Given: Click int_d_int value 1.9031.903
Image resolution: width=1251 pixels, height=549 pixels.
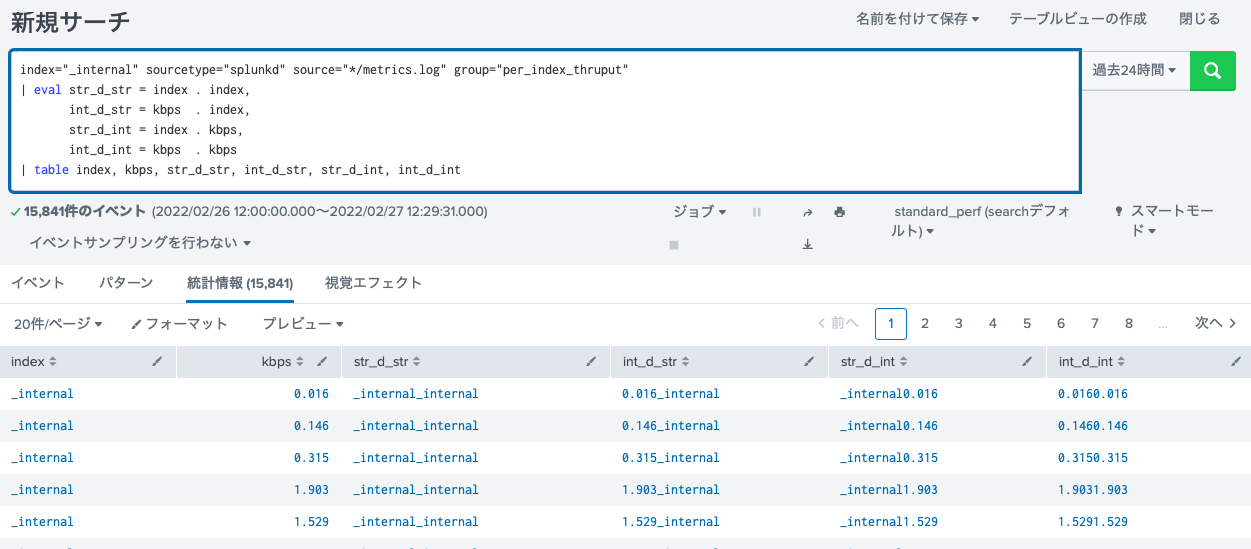Looking at the screenshot, I should click(1093, 490).
